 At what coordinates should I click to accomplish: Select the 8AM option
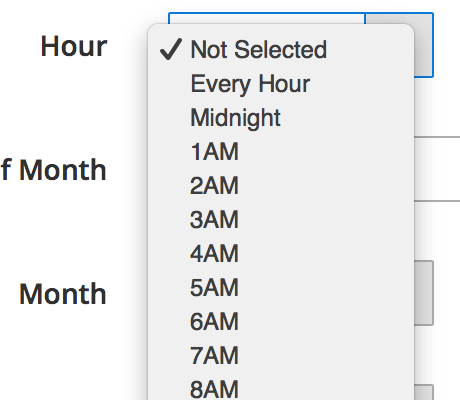pos(281,388)
